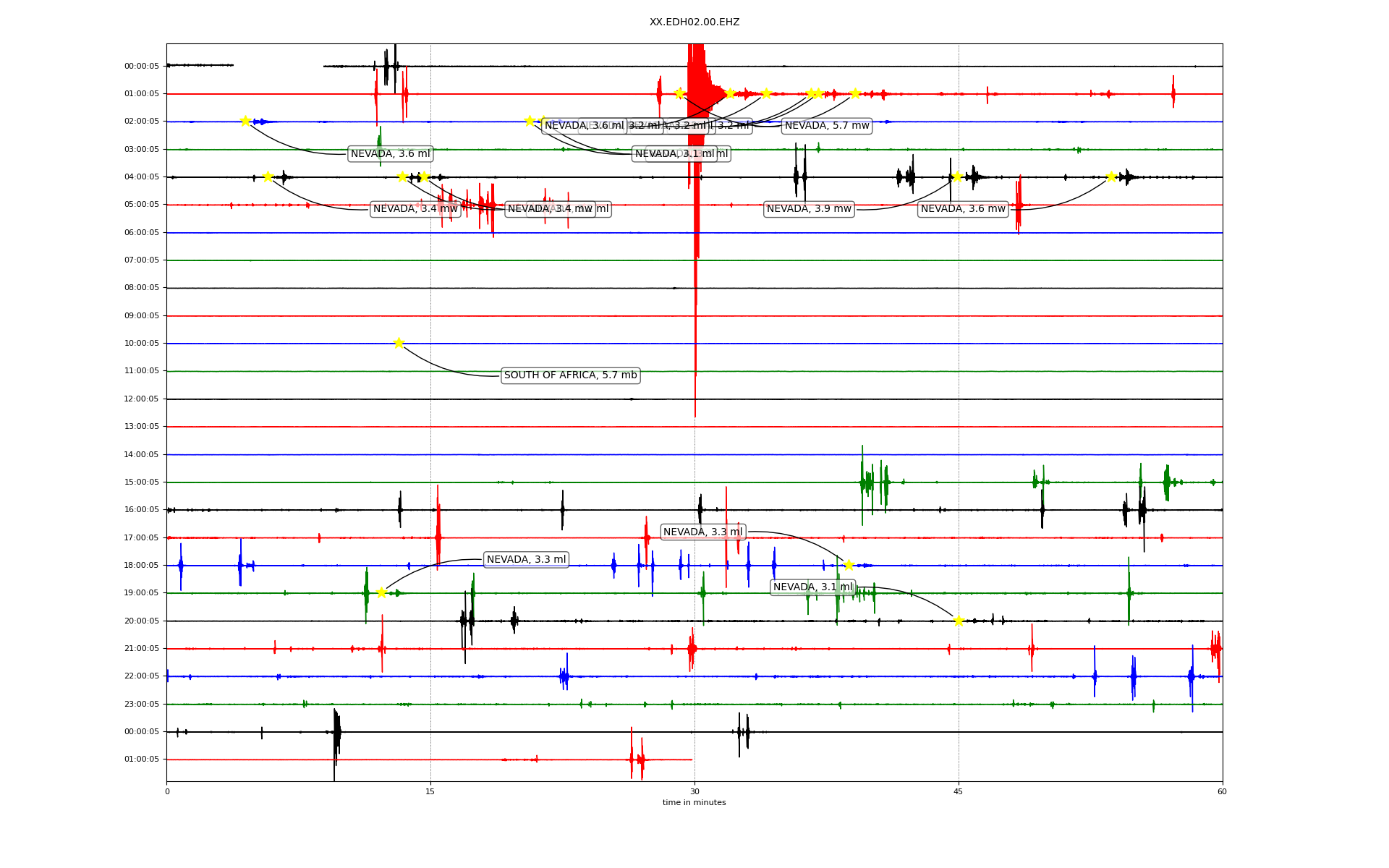Click the star linked to NEVADA, 3.6 mw
Screen dimensions: 1389x868
pos(1111,176)
